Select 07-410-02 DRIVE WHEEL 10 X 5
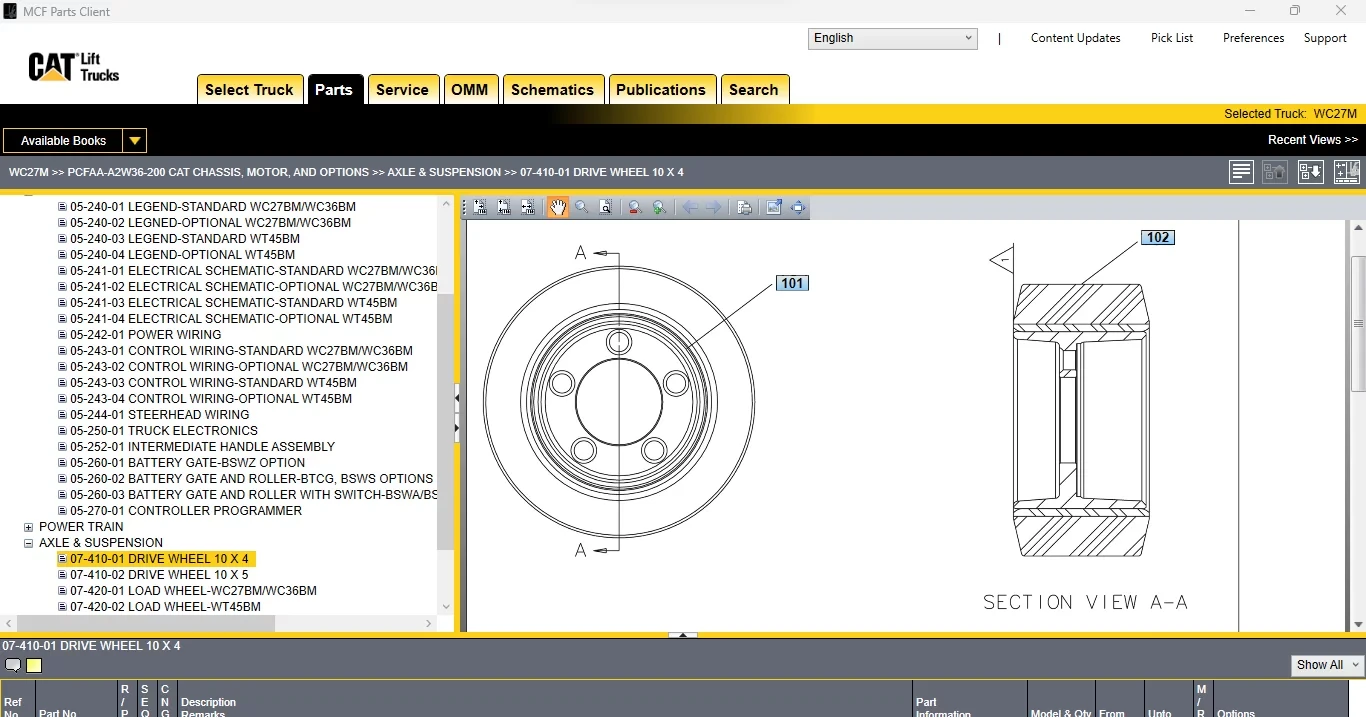 (x=159, y=575)
